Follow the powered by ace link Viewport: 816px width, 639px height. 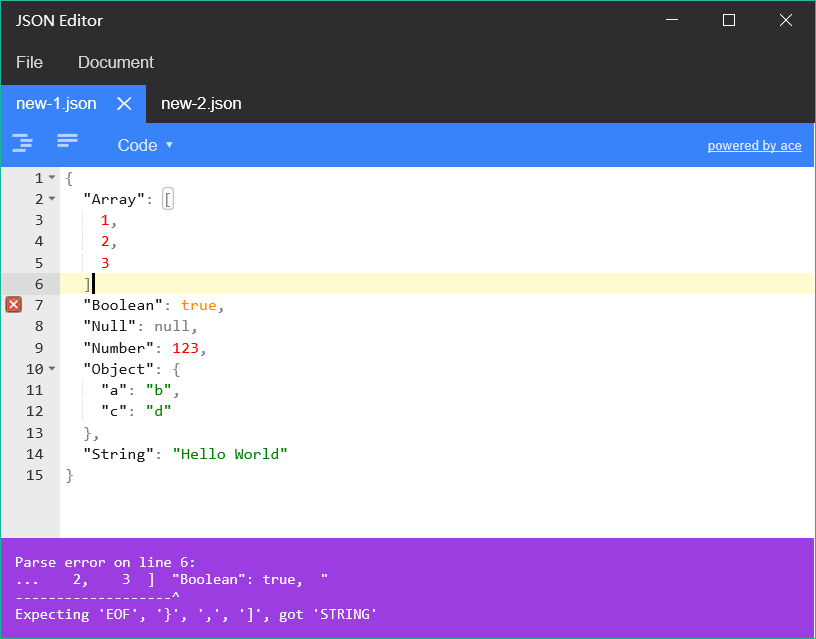(754, 146)
